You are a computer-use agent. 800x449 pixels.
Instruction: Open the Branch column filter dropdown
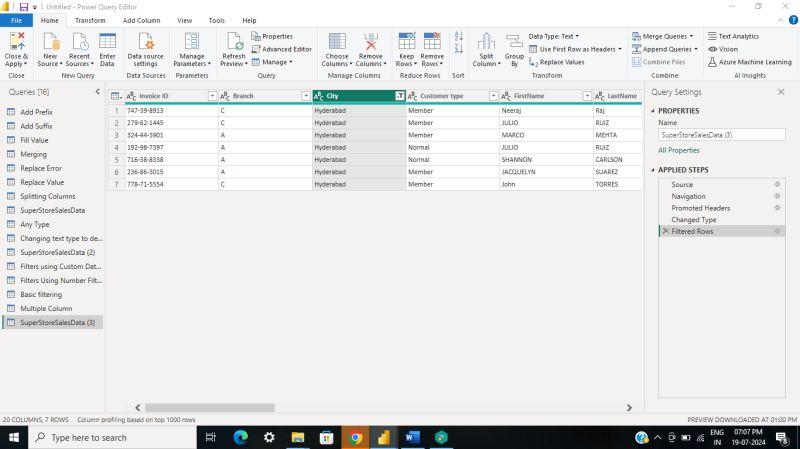coord(305,96)
